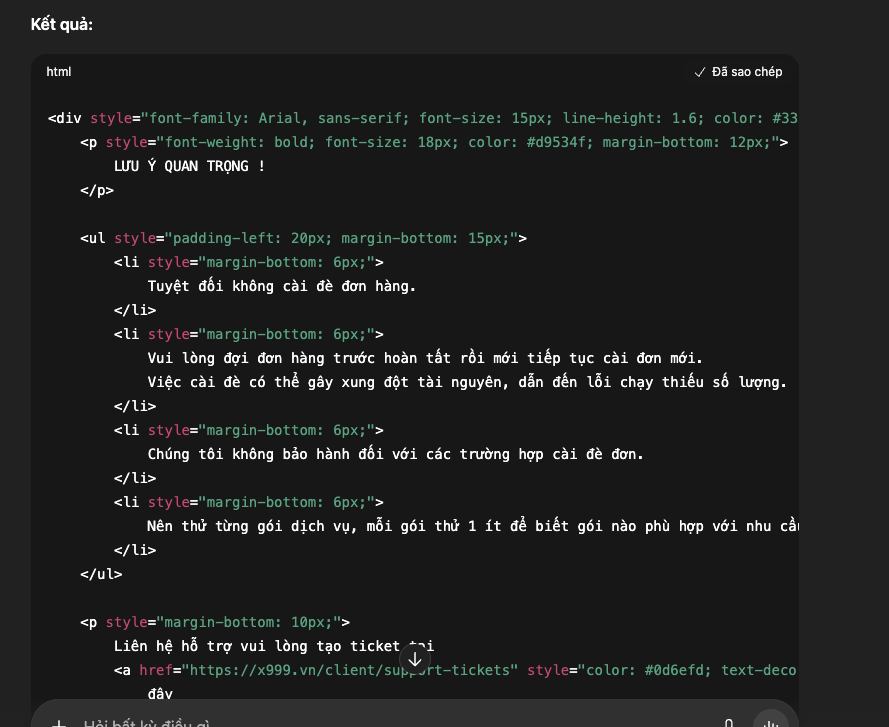Start voice mode with the waveform icon

770,722
